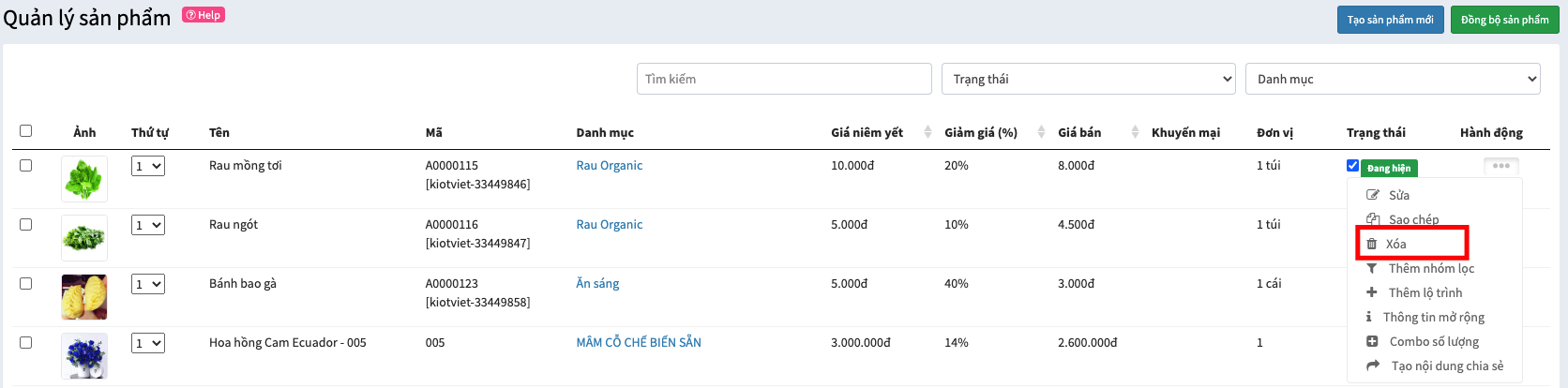The height and width of the screenshot is (388, 1568).
Task: Expand the Danh mục filter dropdown
Action: [x=1393, y=79]
